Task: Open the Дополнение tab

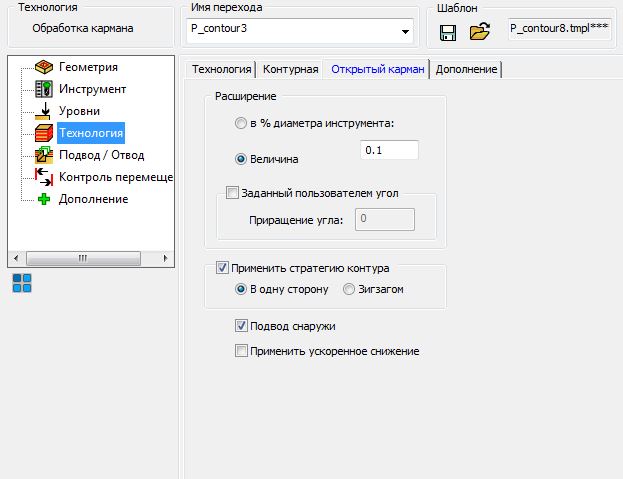Action: coord(467,69)
